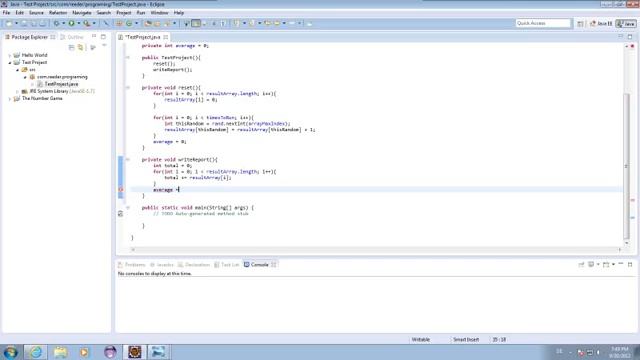
Task: Select the Problems tab
Action: pyautogui.click(x=131, y=265)
